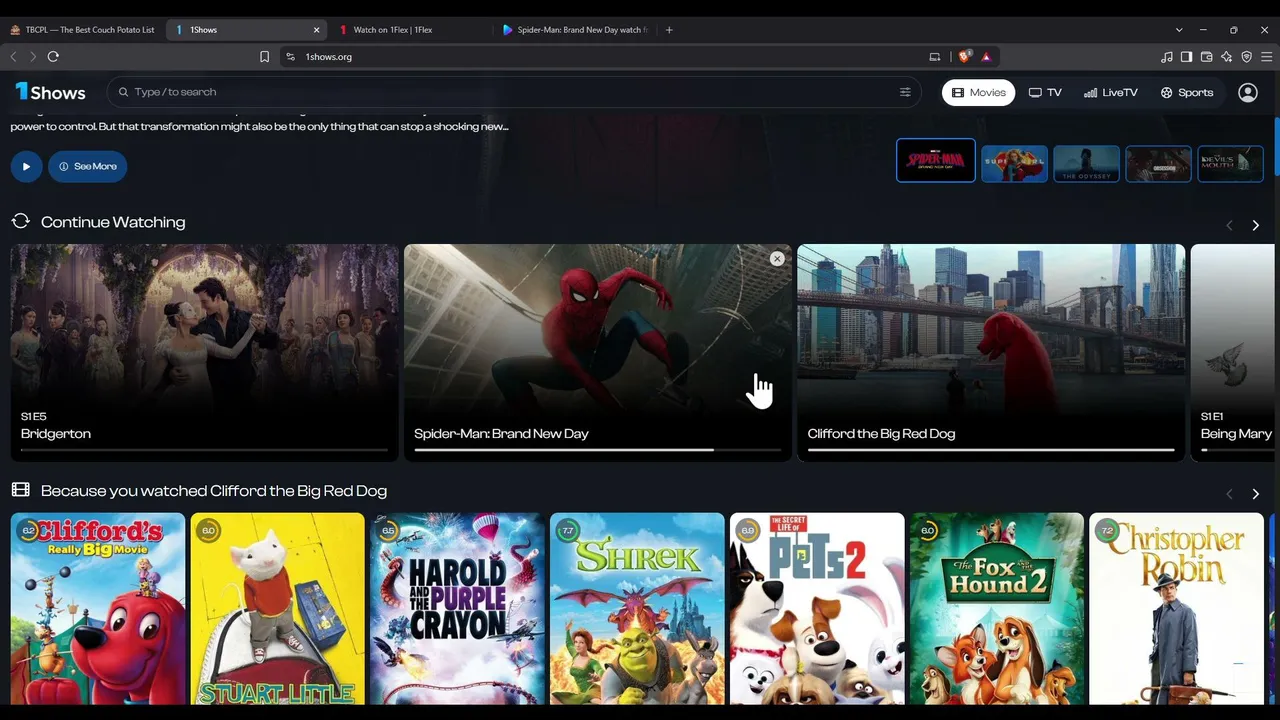The width and height of the screenshot is (1280, 720).
Task: Open The Fox and the Hound 2 poster
Action: [997, 609]
